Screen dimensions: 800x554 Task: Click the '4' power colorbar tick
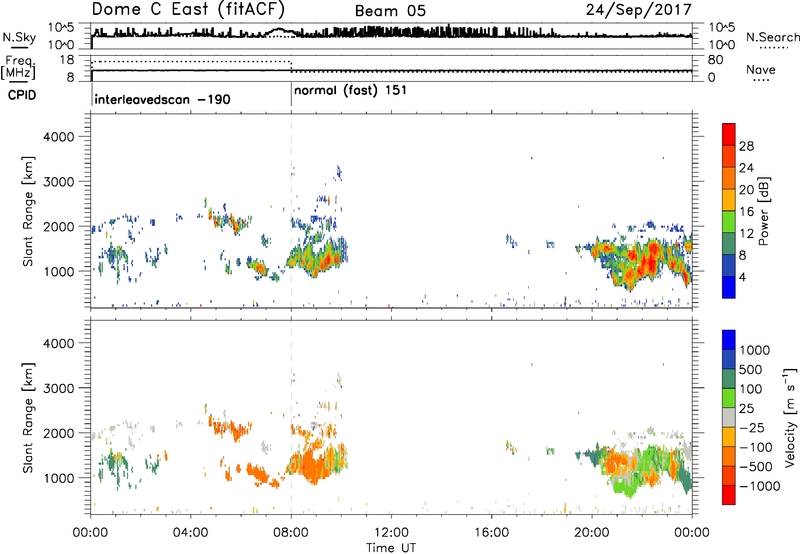coord(742,277)
